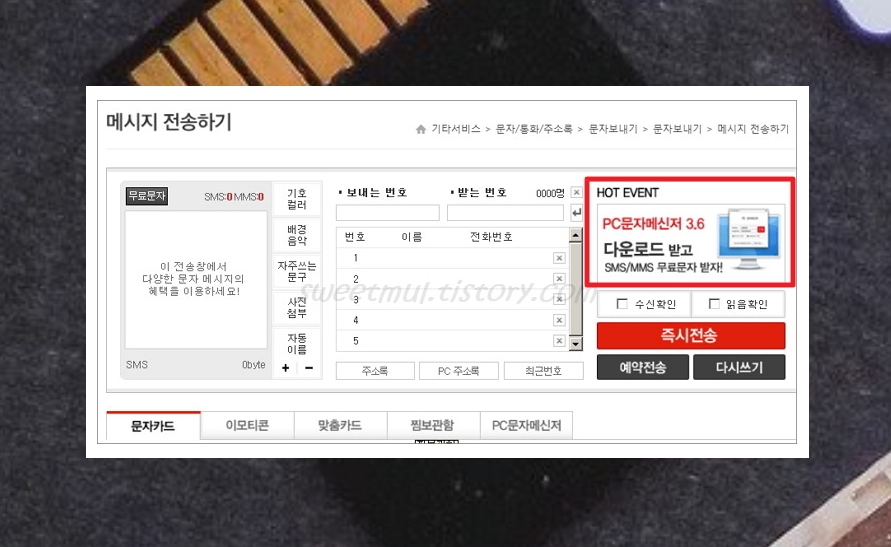This screenshot has width=891, height=547.
Task: Click recipient list scroll up arrow
Action: coord(576,235)
